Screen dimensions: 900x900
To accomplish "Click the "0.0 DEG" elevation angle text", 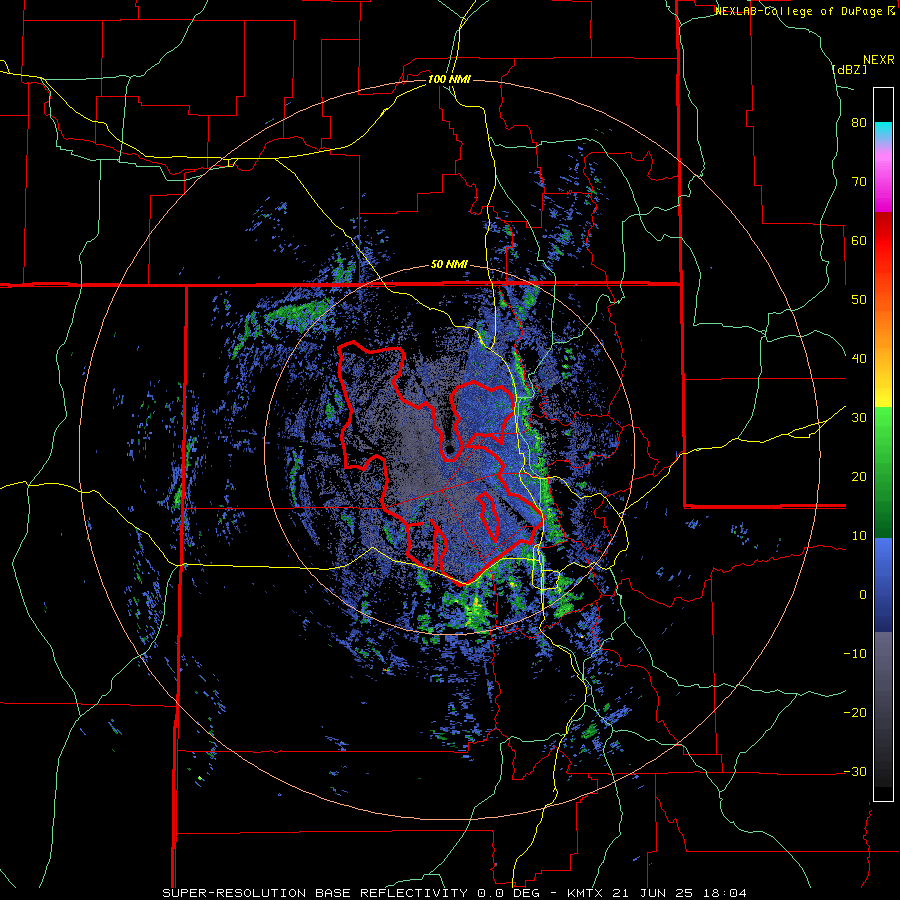I will pyautogui.click(x=509, y=893).
